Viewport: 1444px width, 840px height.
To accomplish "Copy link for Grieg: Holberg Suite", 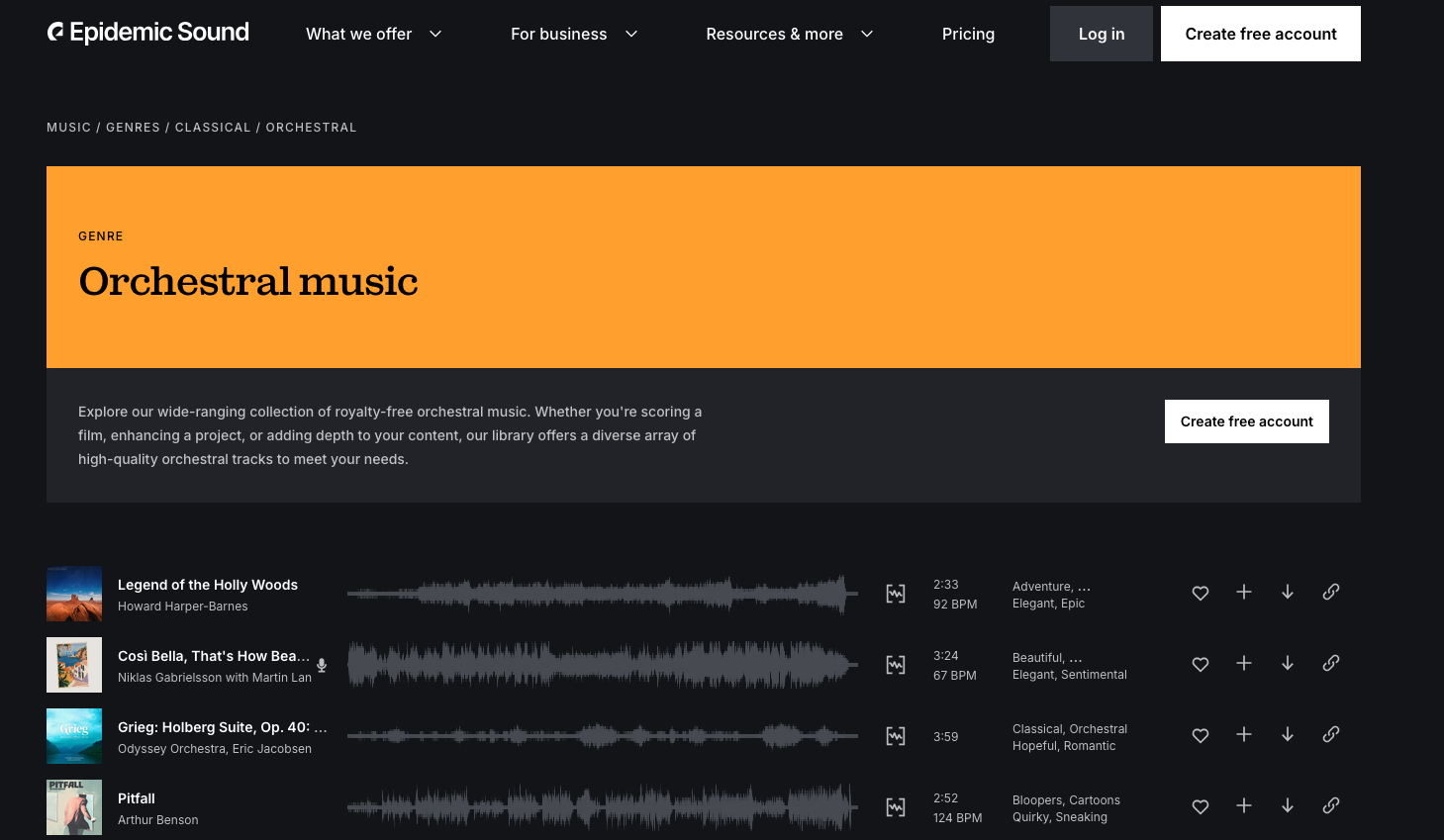I will tap(1331, 734).
